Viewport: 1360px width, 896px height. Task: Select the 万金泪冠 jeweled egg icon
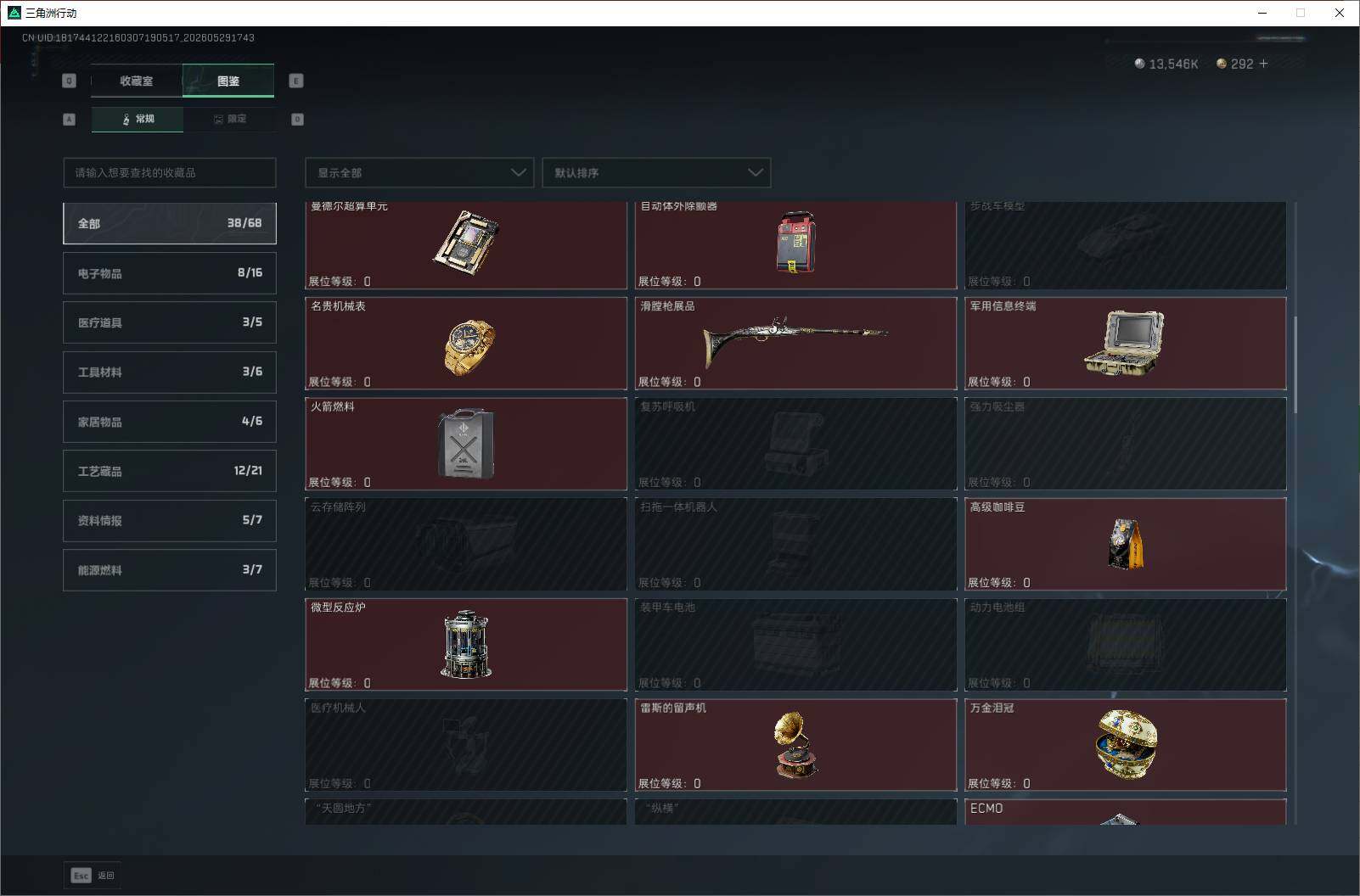coord(1126,744)
